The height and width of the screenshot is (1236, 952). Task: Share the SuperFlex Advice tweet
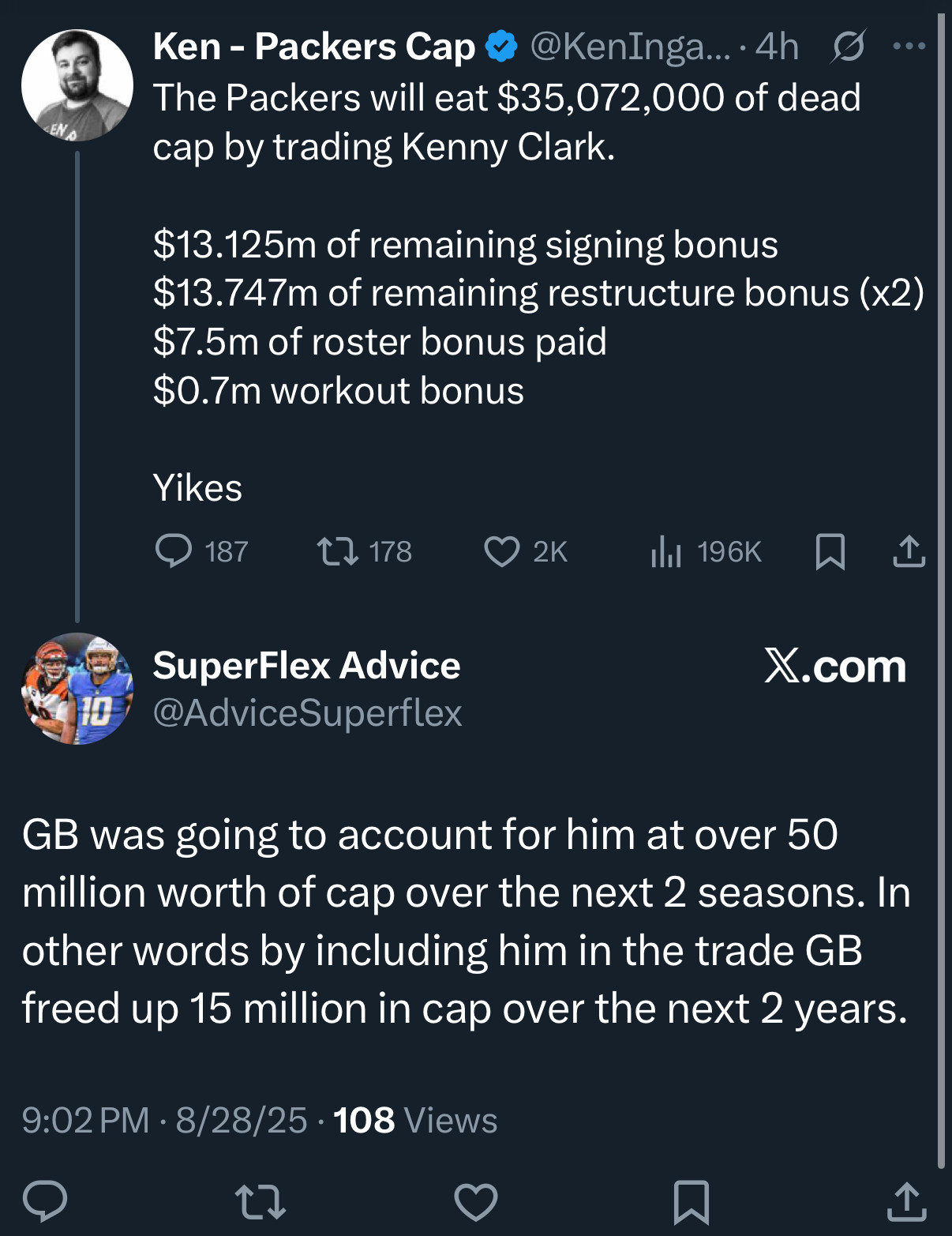tap(907, 1201)
